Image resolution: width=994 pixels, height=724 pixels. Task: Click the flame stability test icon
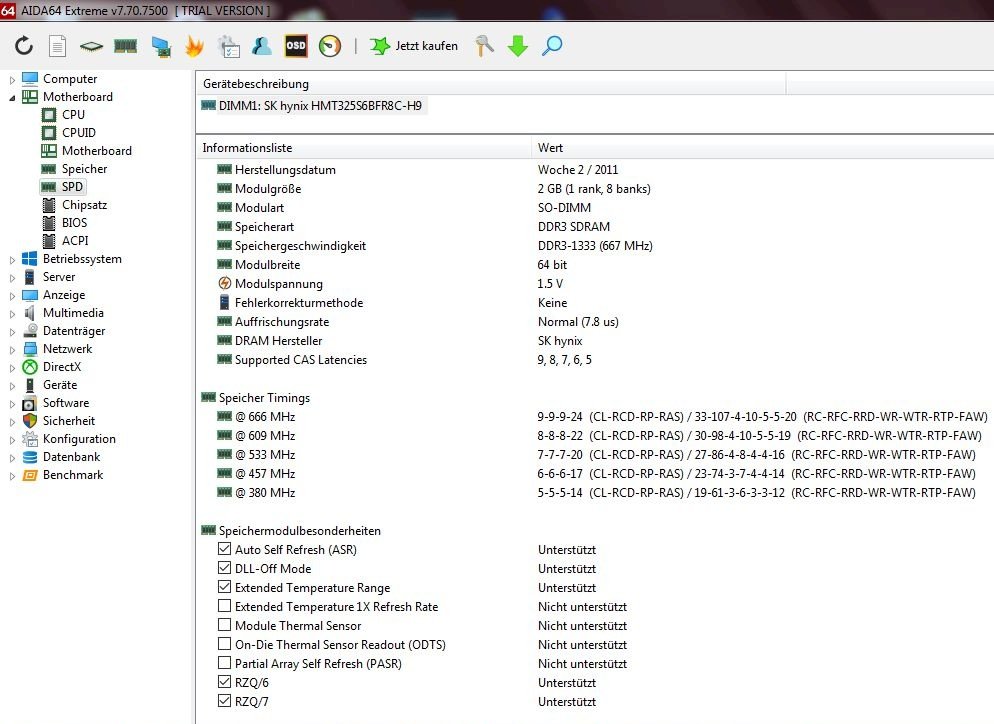click(x=194, y=46)
